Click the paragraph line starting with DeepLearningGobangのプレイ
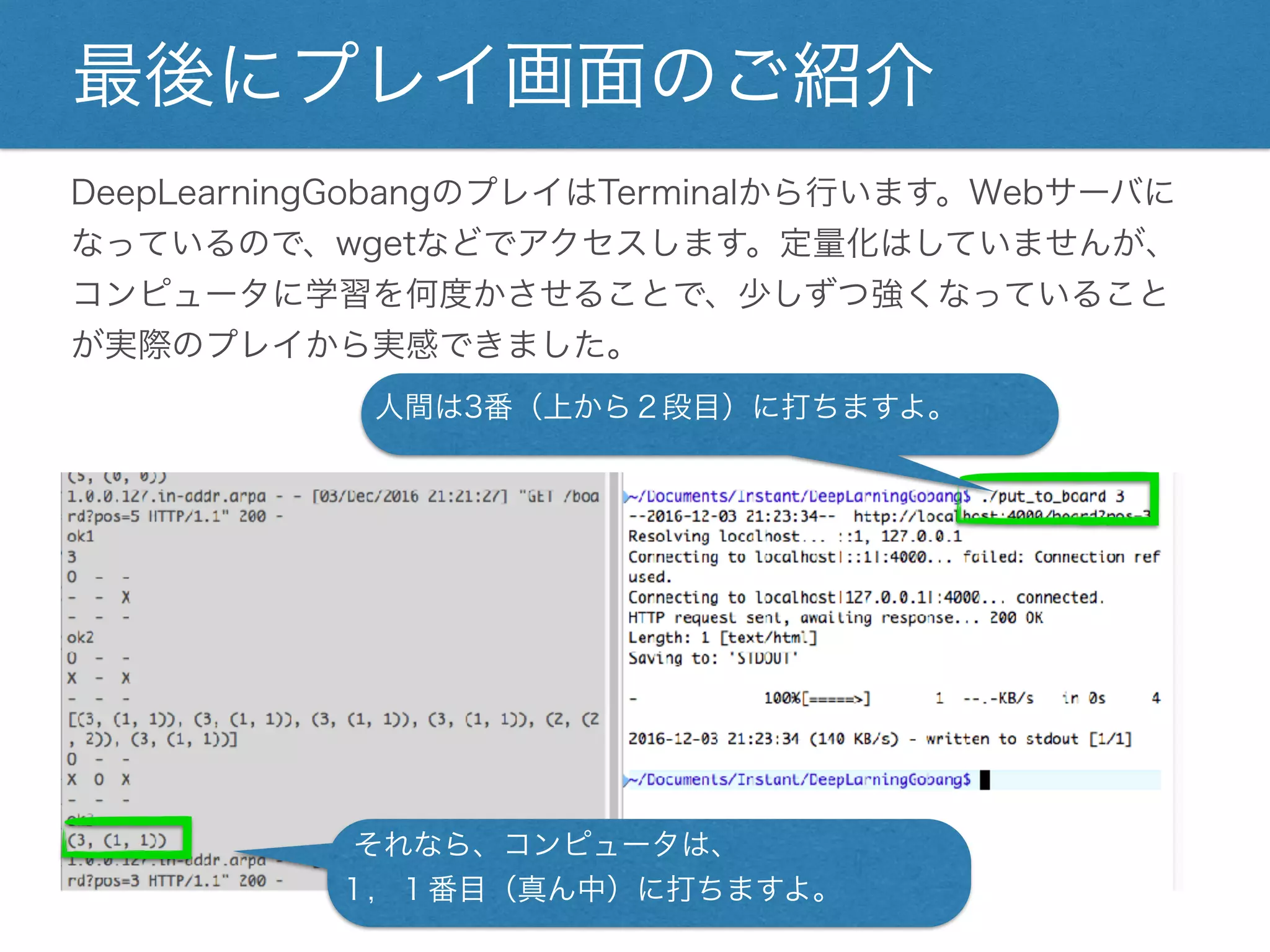Viewport: 1270px width, 952px height. coord(623,192)
